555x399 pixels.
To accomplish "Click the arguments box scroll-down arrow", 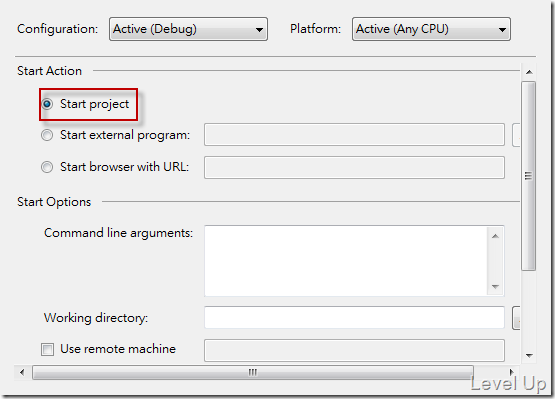I will [496, 286].
